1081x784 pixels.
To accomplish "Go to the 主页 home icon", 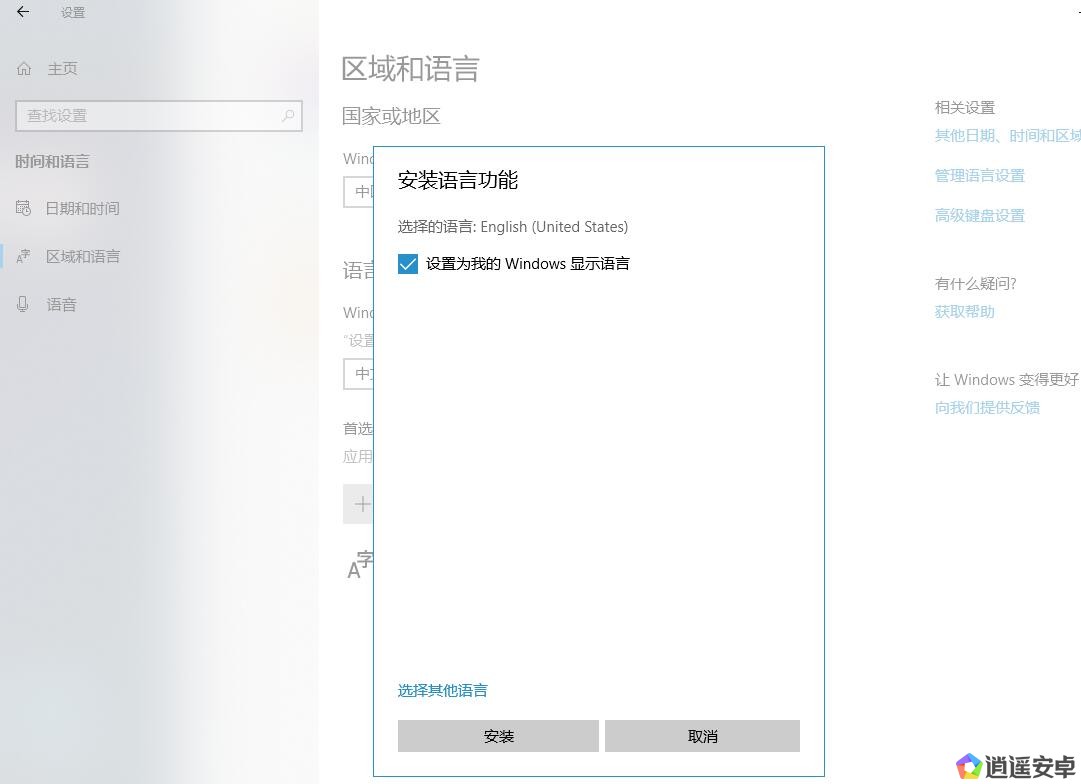I will (x=25, y=69).
